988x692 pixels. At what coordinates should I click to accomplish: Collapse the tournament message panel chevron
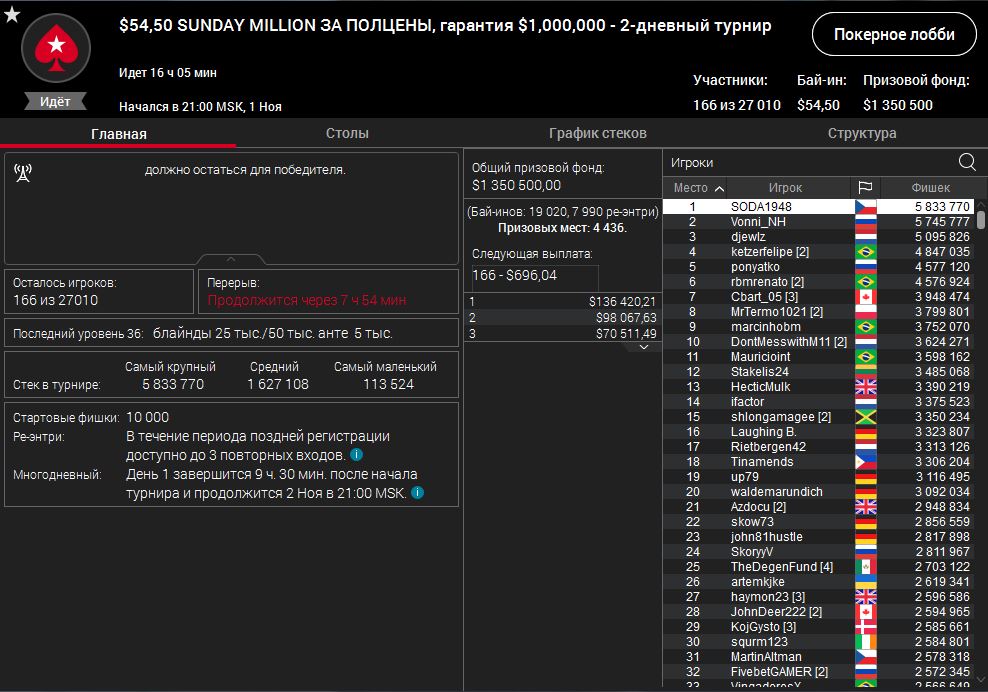pyautogui.click(x=230, y=259)
